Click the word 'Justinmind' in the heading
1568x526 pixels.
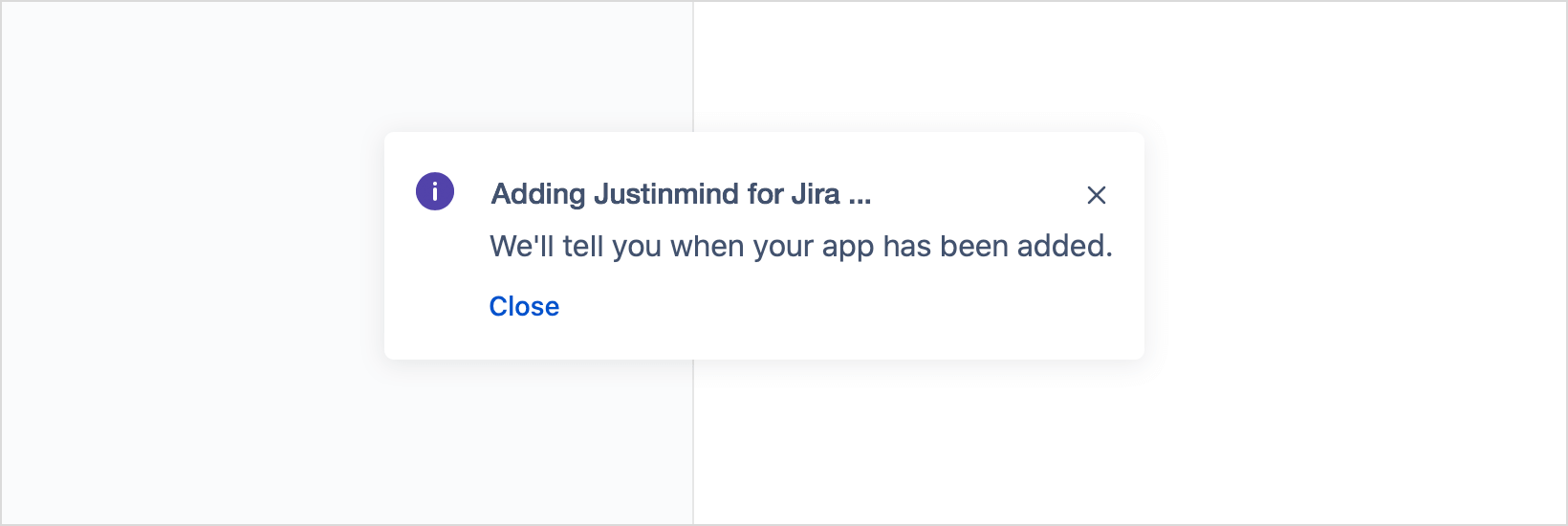click(666, 194)
